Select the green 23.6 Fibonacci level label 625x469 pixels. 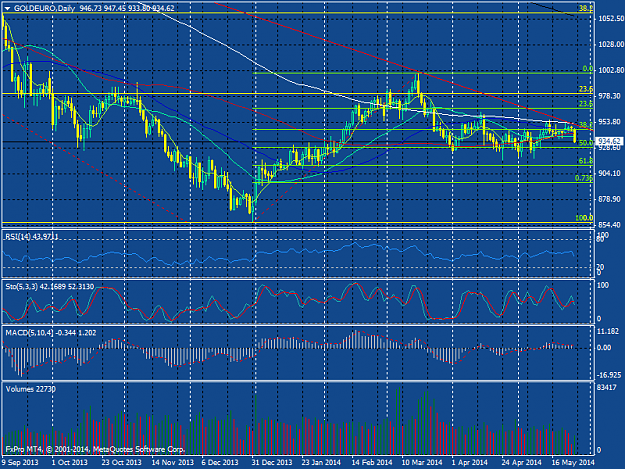pyautogui.click(x=586, y=104)
